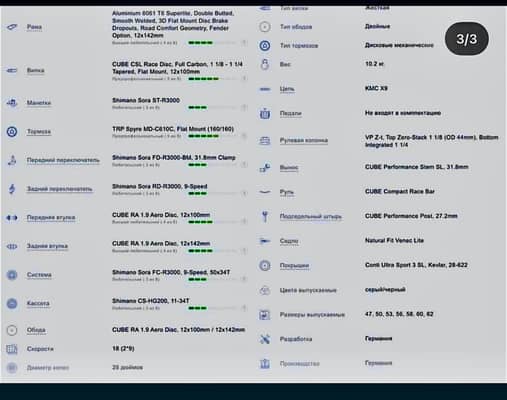Click the fork icon beside Вилка

point(12,70)
